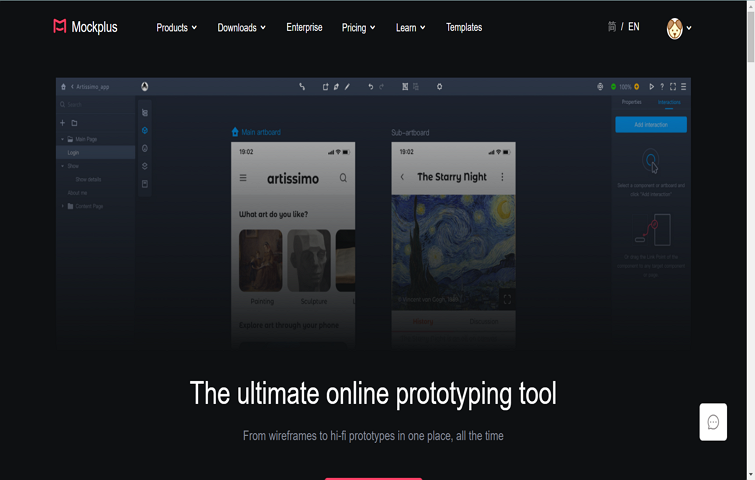Click the layers stack icon in side strip
The width and height of the screenshot is (755, 480).
point(144,166)
